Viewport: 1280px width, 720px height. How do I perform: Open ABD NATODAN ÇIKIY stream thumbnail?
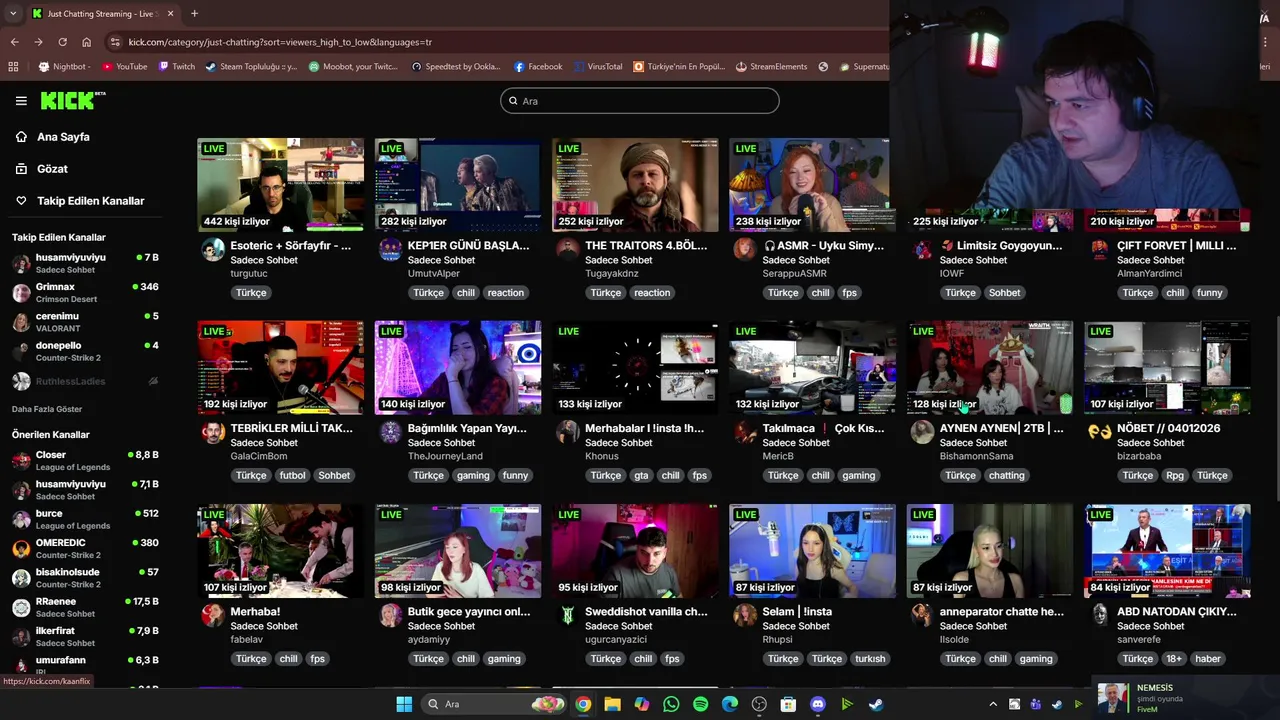coord(1168,551)
